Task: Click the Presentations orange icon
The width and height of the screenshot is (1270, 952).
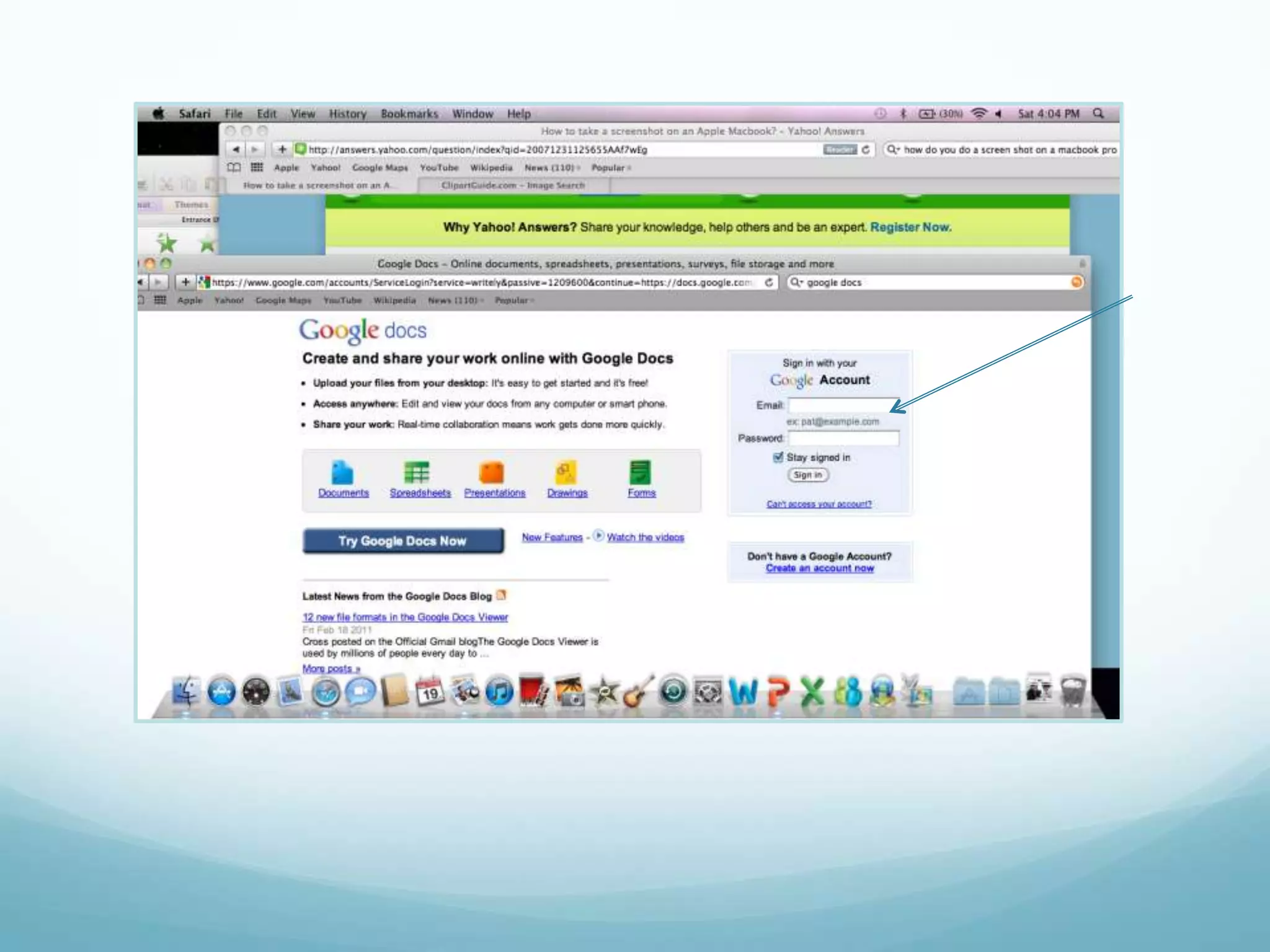Action: pyautogui.click(x=492, y=473)
